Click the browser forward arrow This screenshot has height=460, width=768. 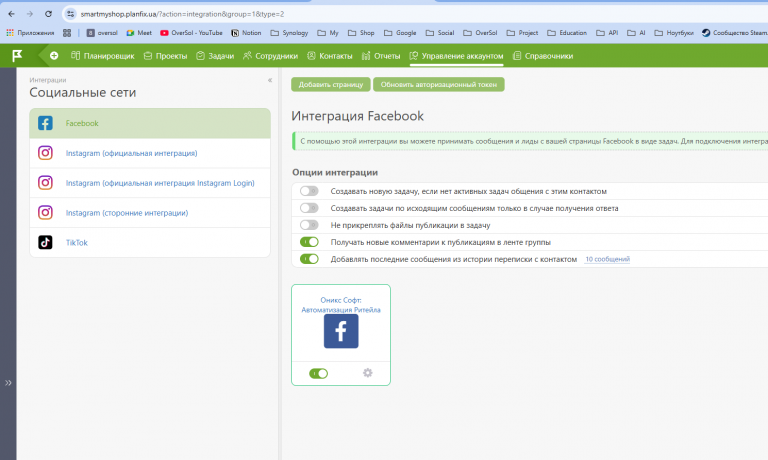click(29, 14)
